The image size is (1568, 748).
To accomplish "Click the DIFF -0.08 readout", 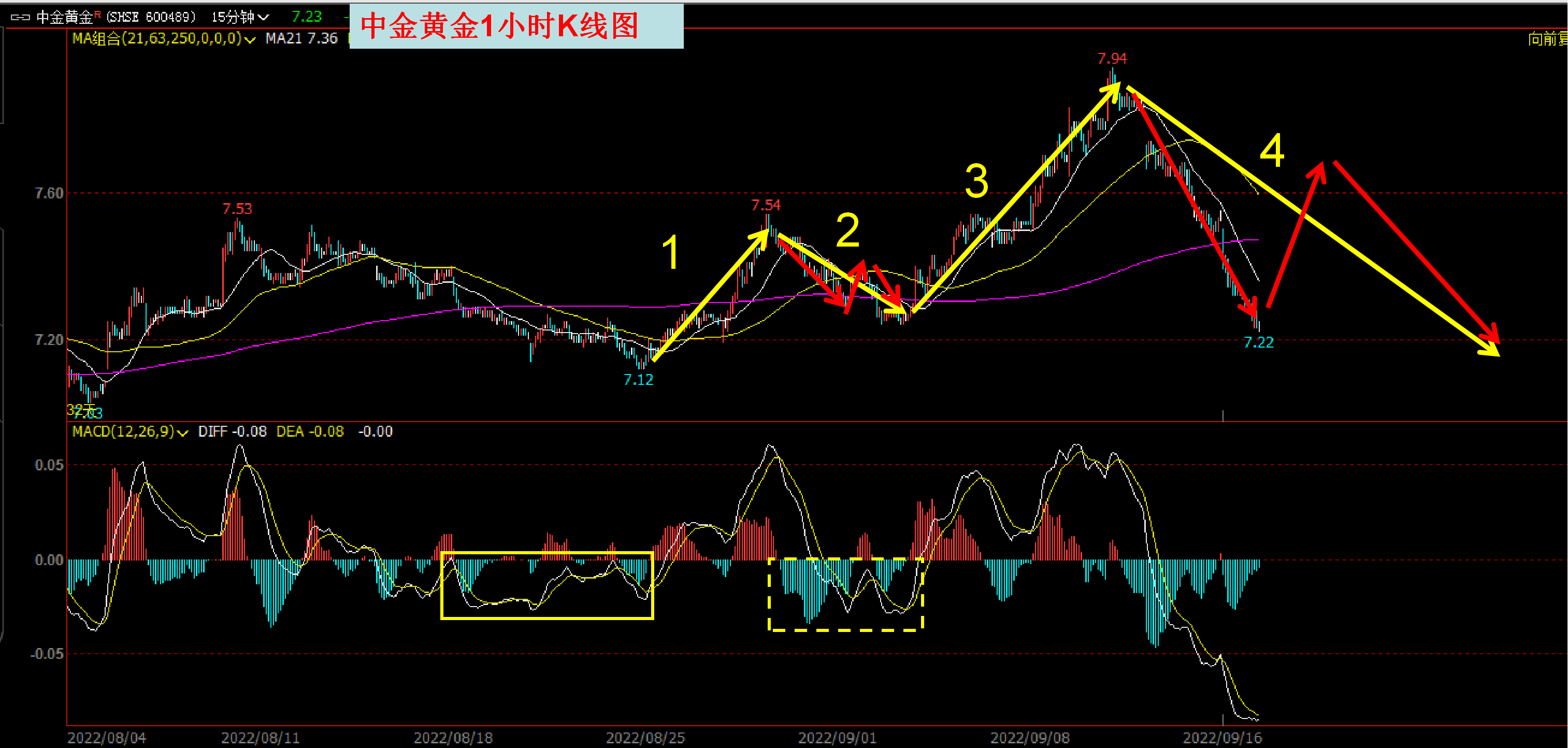I will 233,431.
